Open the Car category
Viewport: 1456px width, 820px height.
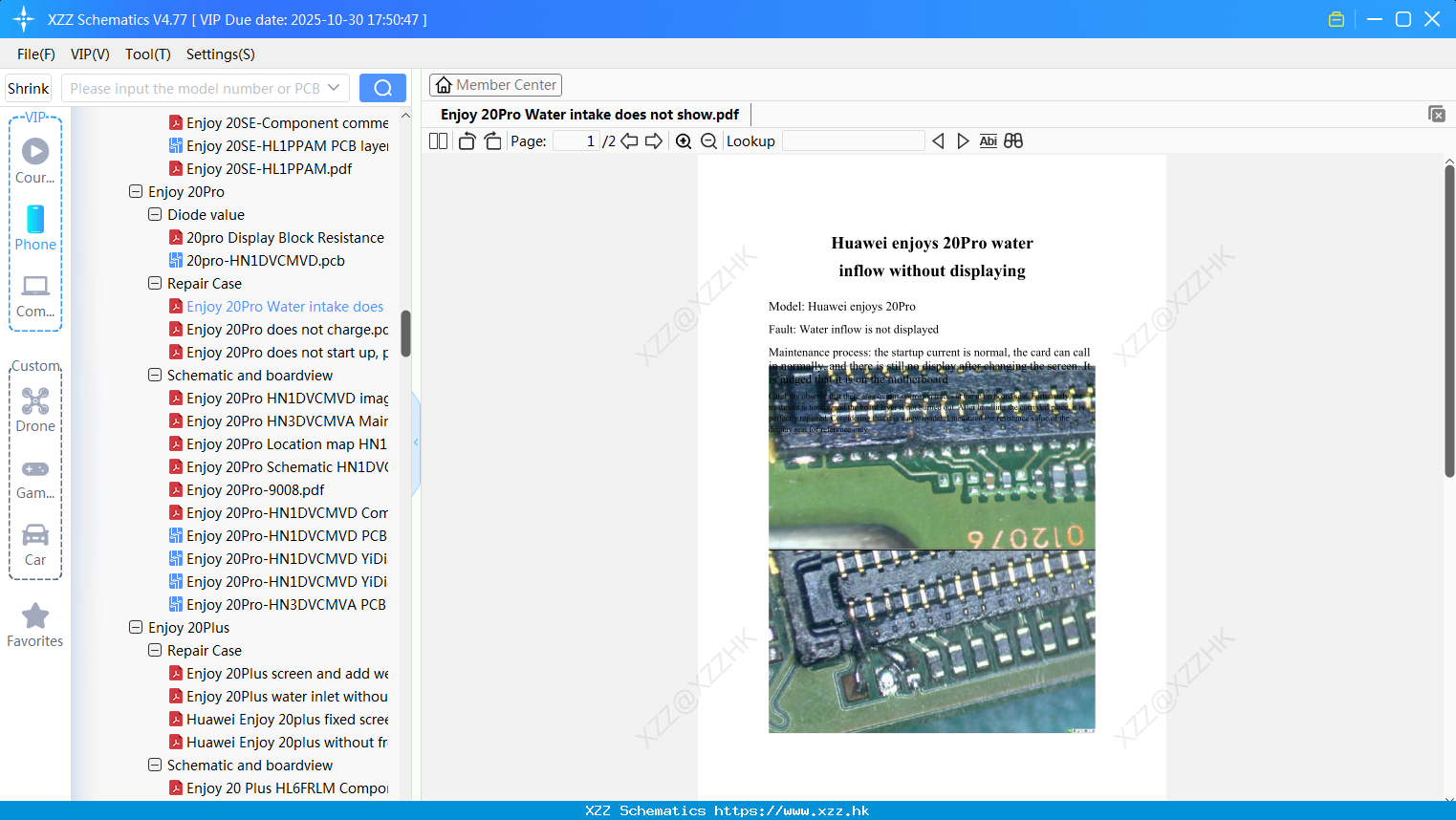point(35,545)
